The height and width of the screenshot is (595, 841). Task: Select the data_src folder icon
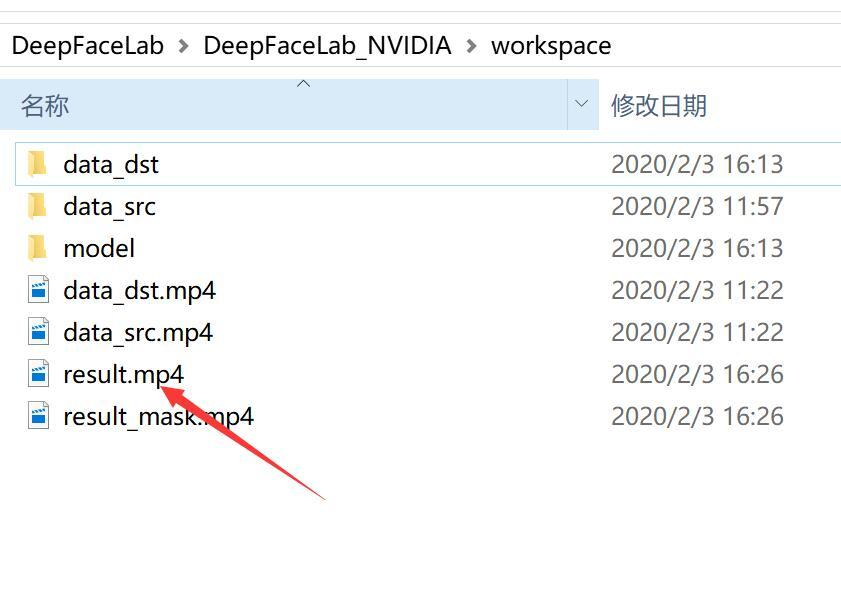[38, 206]
